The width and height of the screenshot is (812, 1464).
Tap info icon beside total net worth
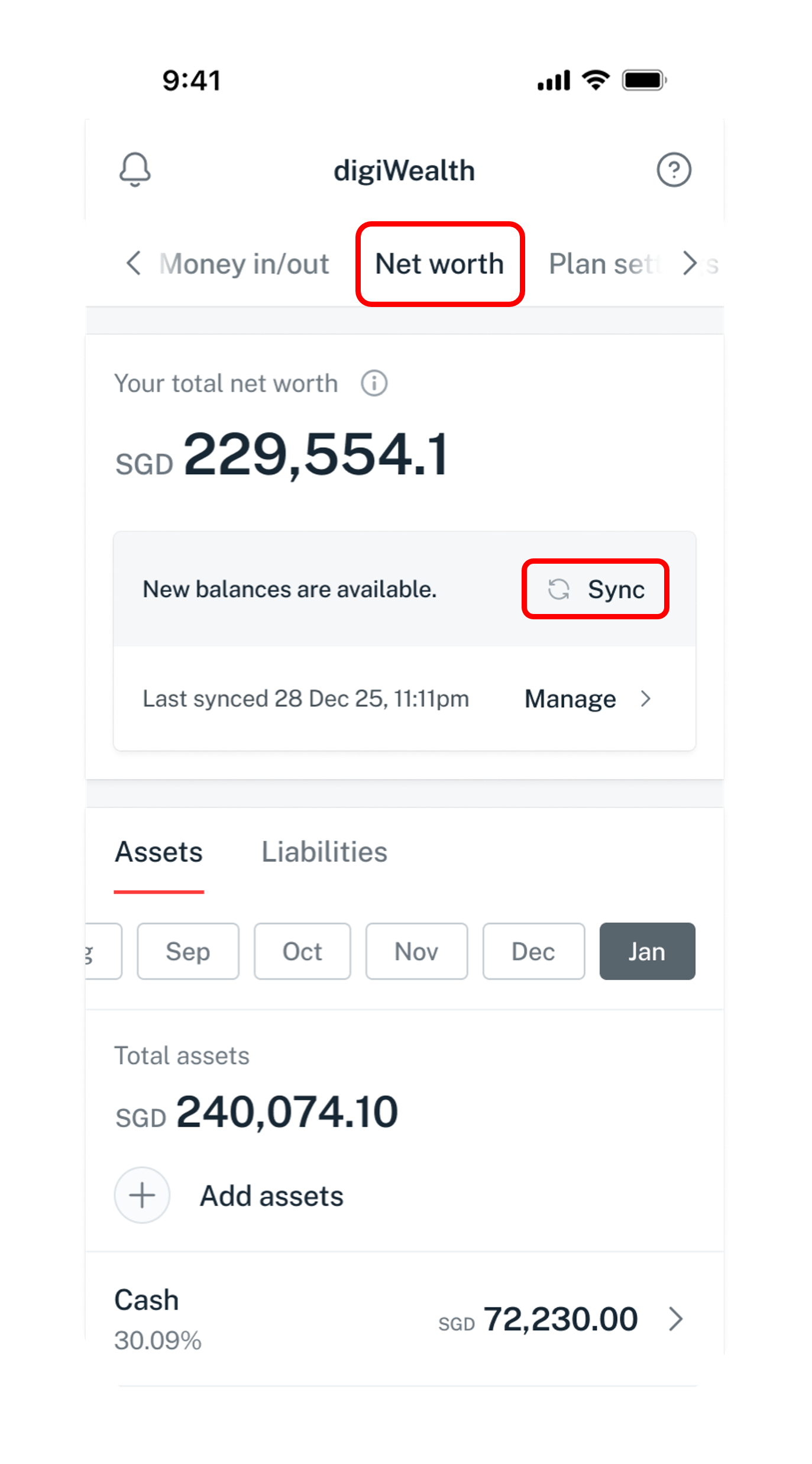tap(374, 383)
